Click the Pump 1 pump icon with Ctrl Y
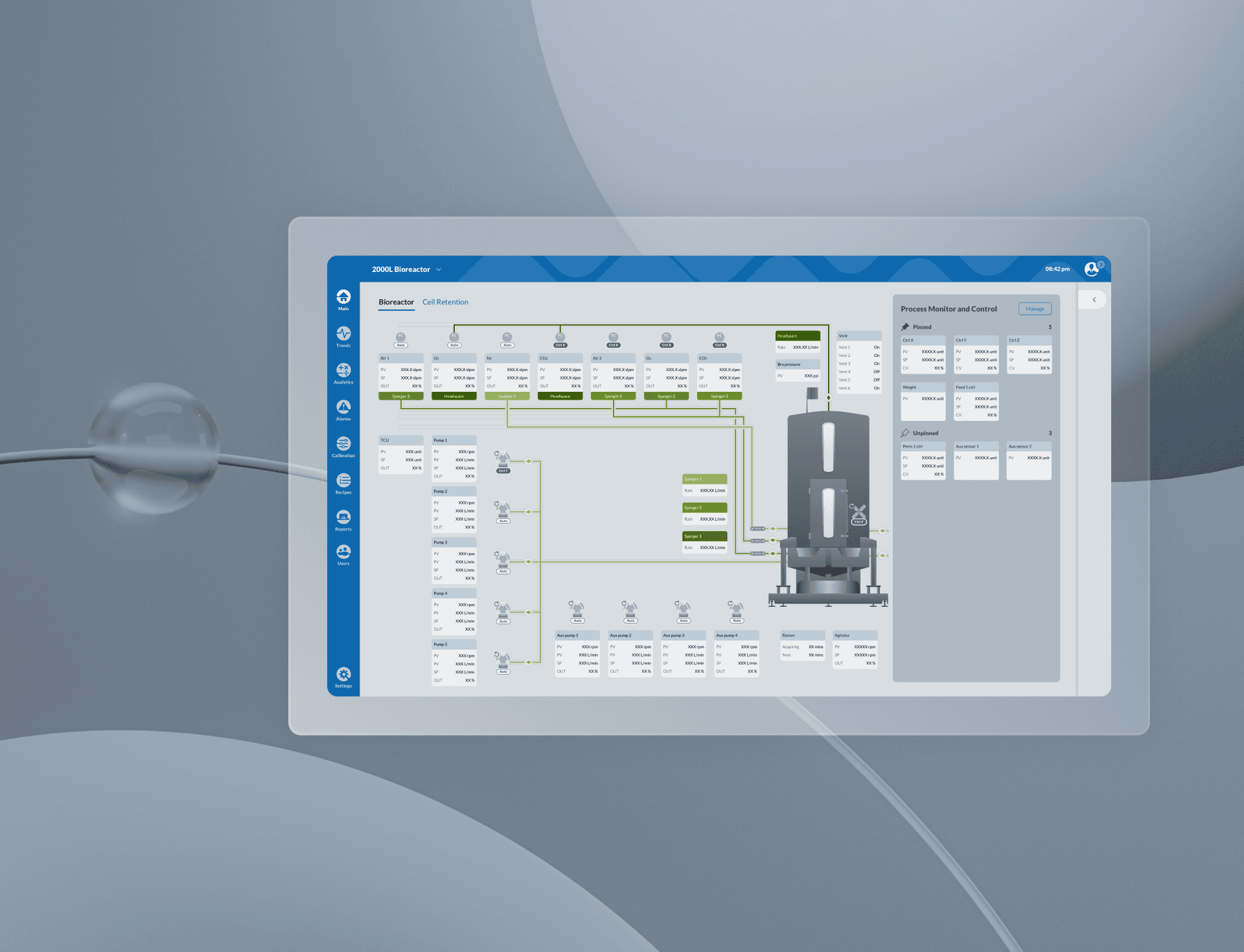Viewport: 1244px width, 952px height. pyautogui.click(x=503, y=459)
